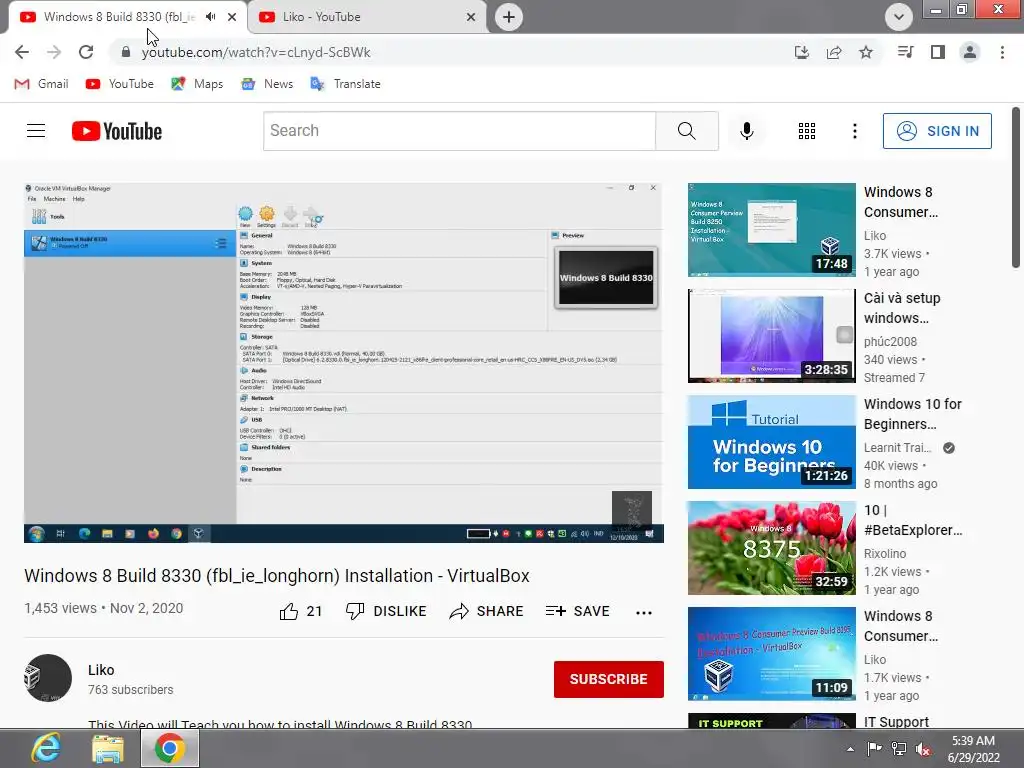Open the Gmail bookmark
The width and height of the screenshot is (1024, 768).
41,84
